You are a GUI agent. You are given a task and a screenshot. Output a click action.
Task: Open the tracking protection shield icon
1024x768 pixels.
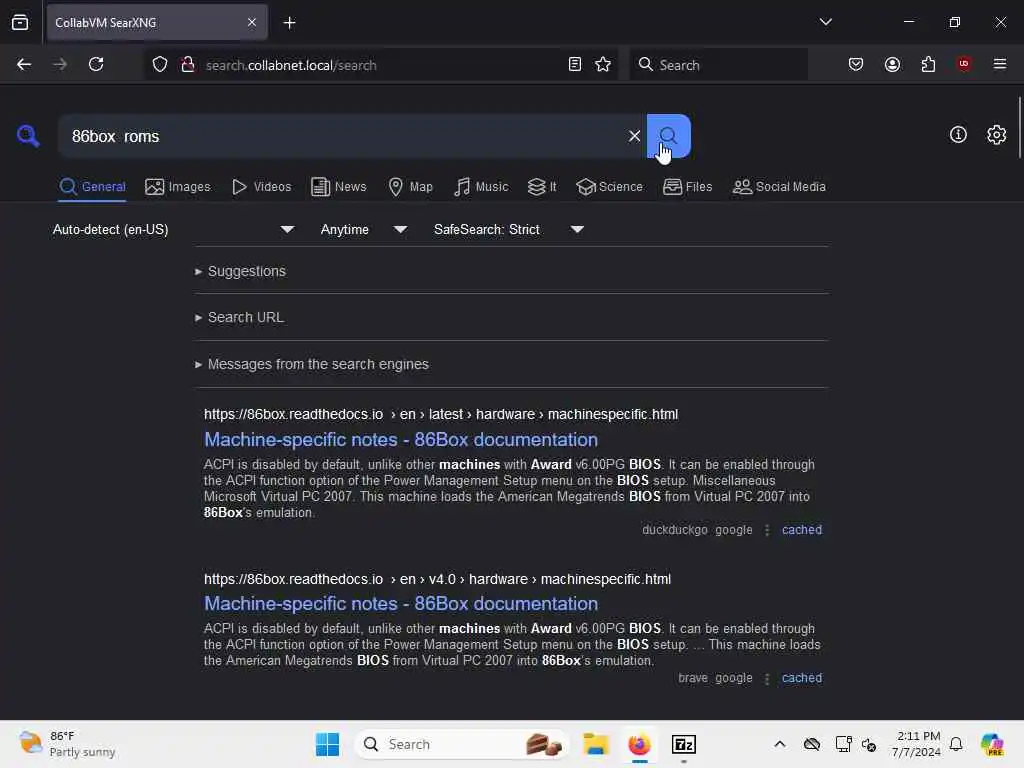(x=160, y=65)
